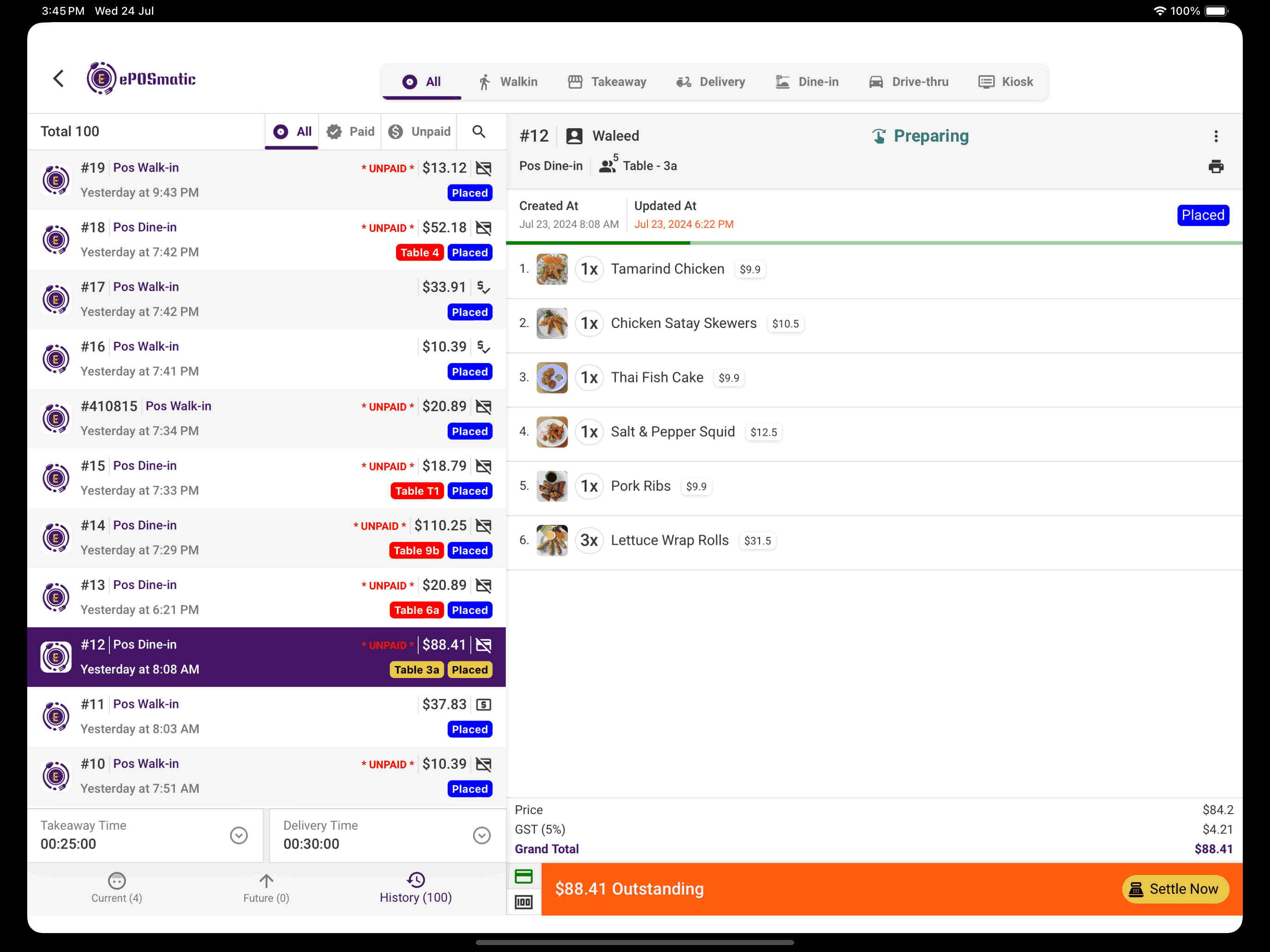Image resolution: width=1270 pixels, height=952 pixels.
Task: Click the cash payment icon on order #11
Action: 484,704
